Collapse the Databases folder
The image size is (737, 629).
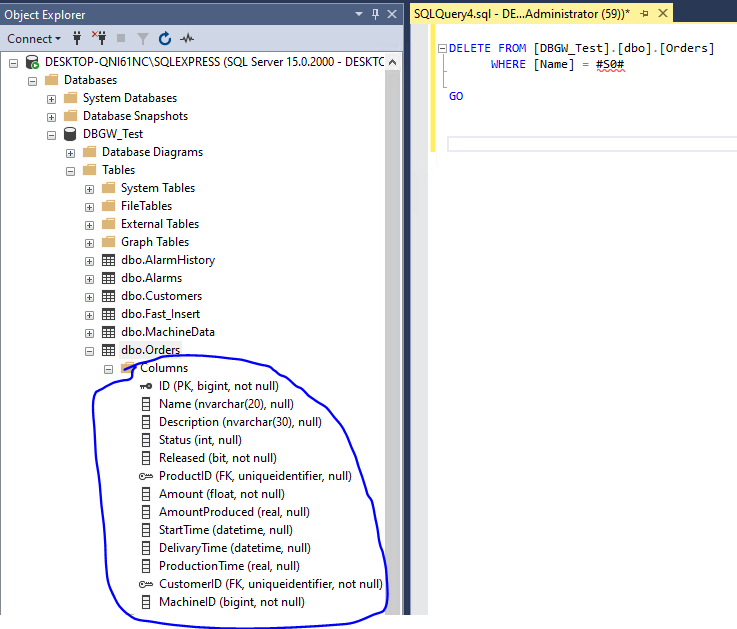(x=32, y=81)
